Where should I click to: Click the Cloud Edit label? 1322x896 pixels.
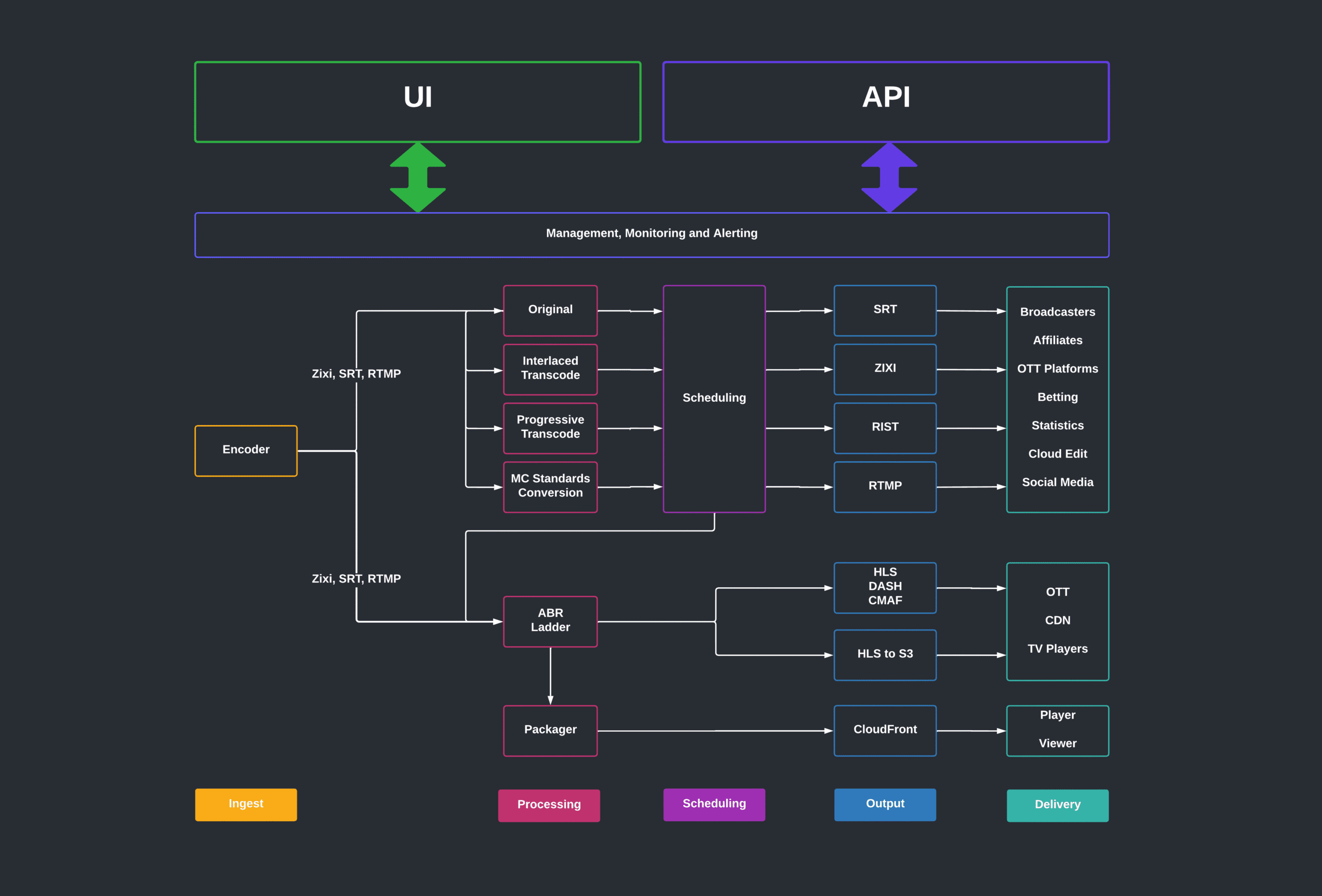[x=1058, y=454]
